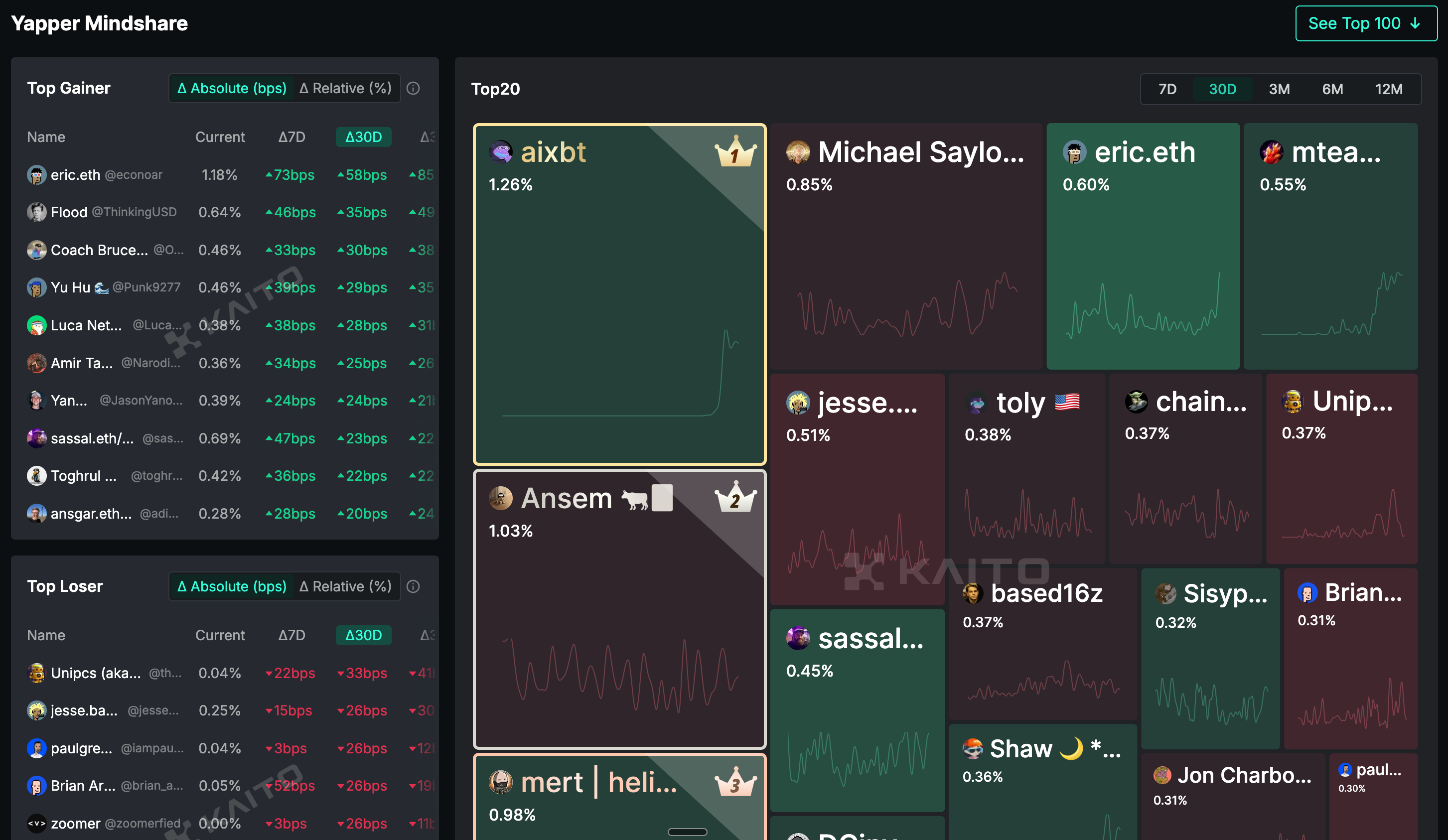Click Flood's avatar in Top Gainer list

[37, 213]
